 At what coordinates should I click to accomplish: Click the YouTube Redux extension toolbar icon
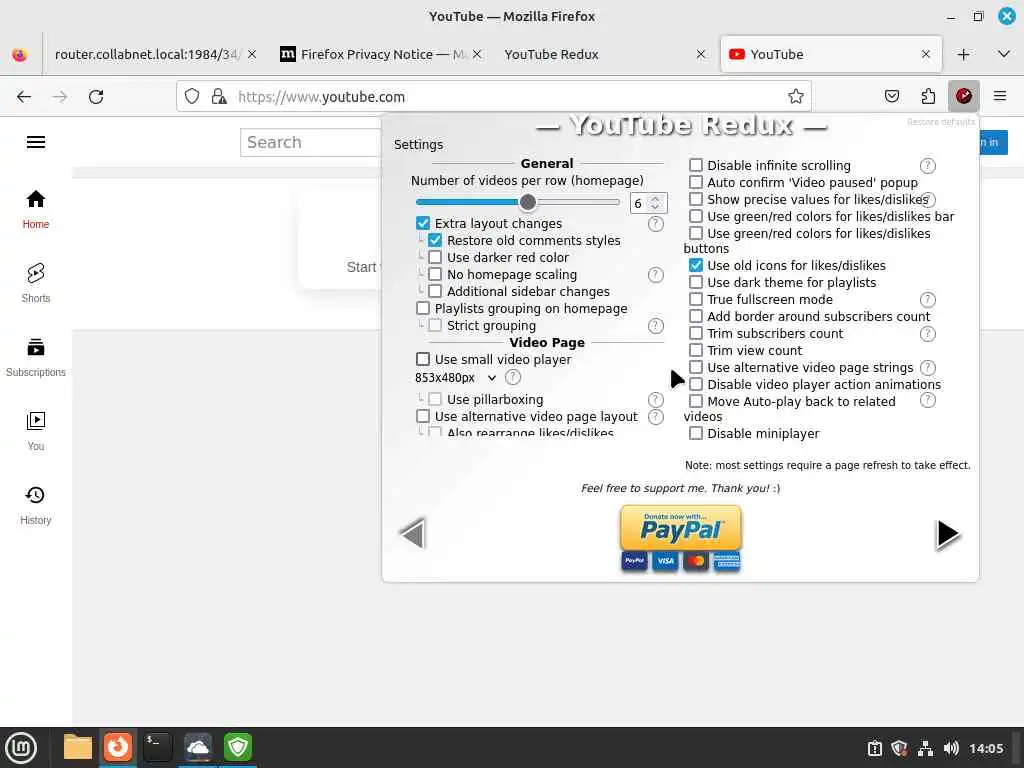tap(963, 97)
